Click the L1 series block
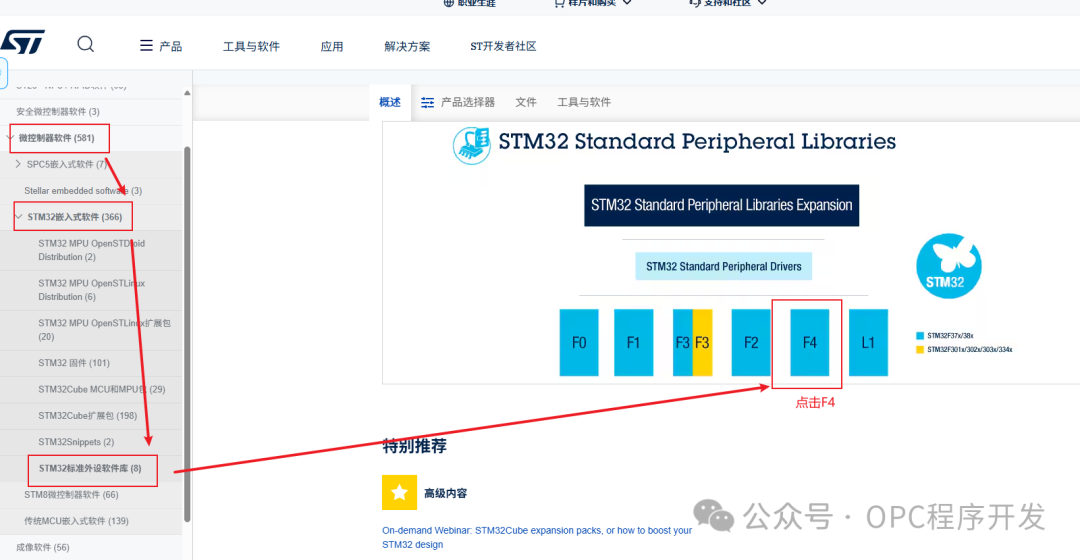This screenshot has width=1080, height=560. (868, 342)
